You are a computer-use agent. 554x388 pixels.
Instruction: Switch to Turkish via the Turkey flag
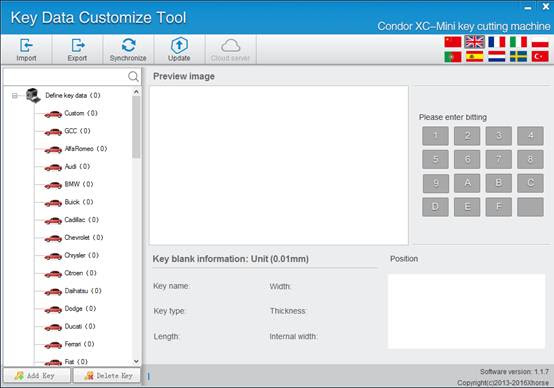(540, 57)
